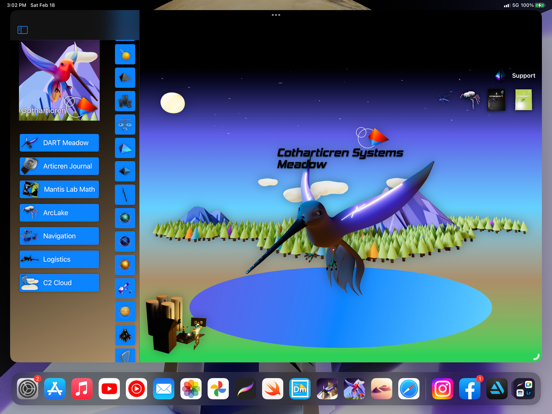
Task: Open the green document cover thumbnail
Action: tap(523, 100)
